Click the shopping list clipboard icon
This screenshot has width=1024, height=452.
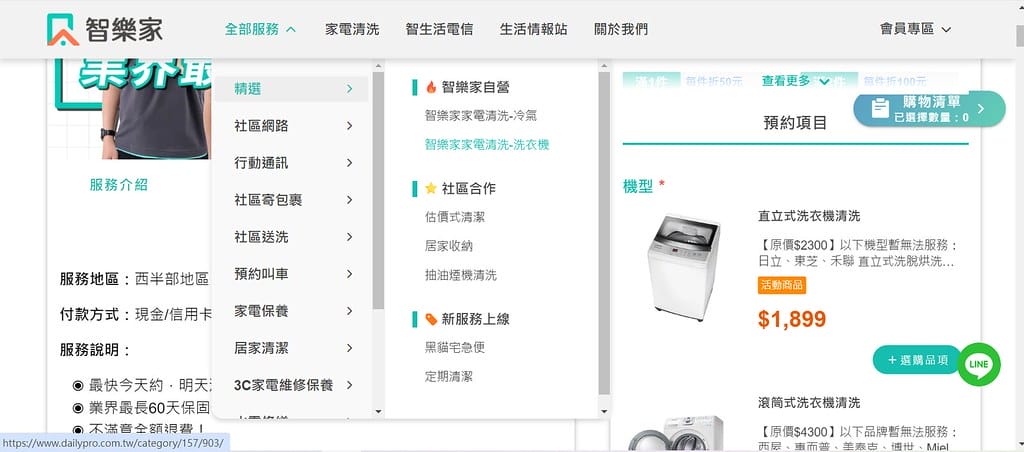point(880,108)
